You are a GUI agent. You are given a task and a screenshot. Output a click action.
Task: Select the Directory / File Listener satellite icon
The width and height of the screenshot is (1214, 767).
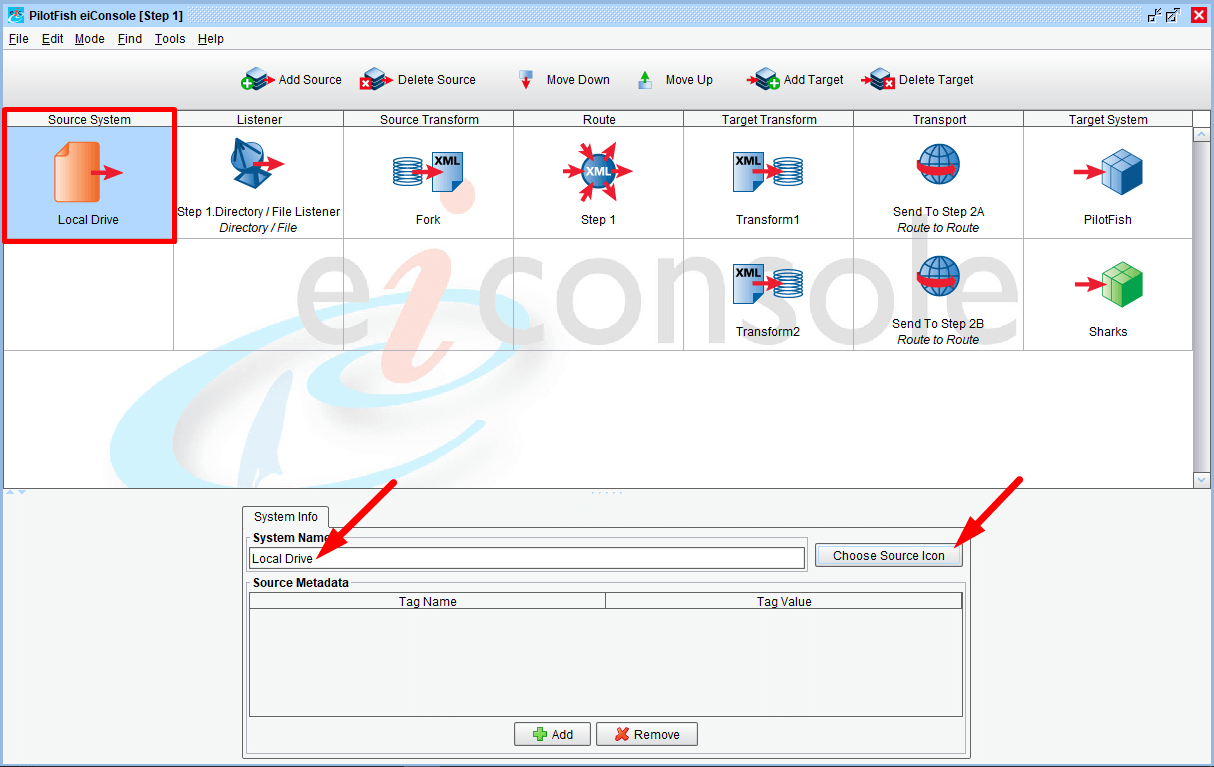click(x=258, y=165)
